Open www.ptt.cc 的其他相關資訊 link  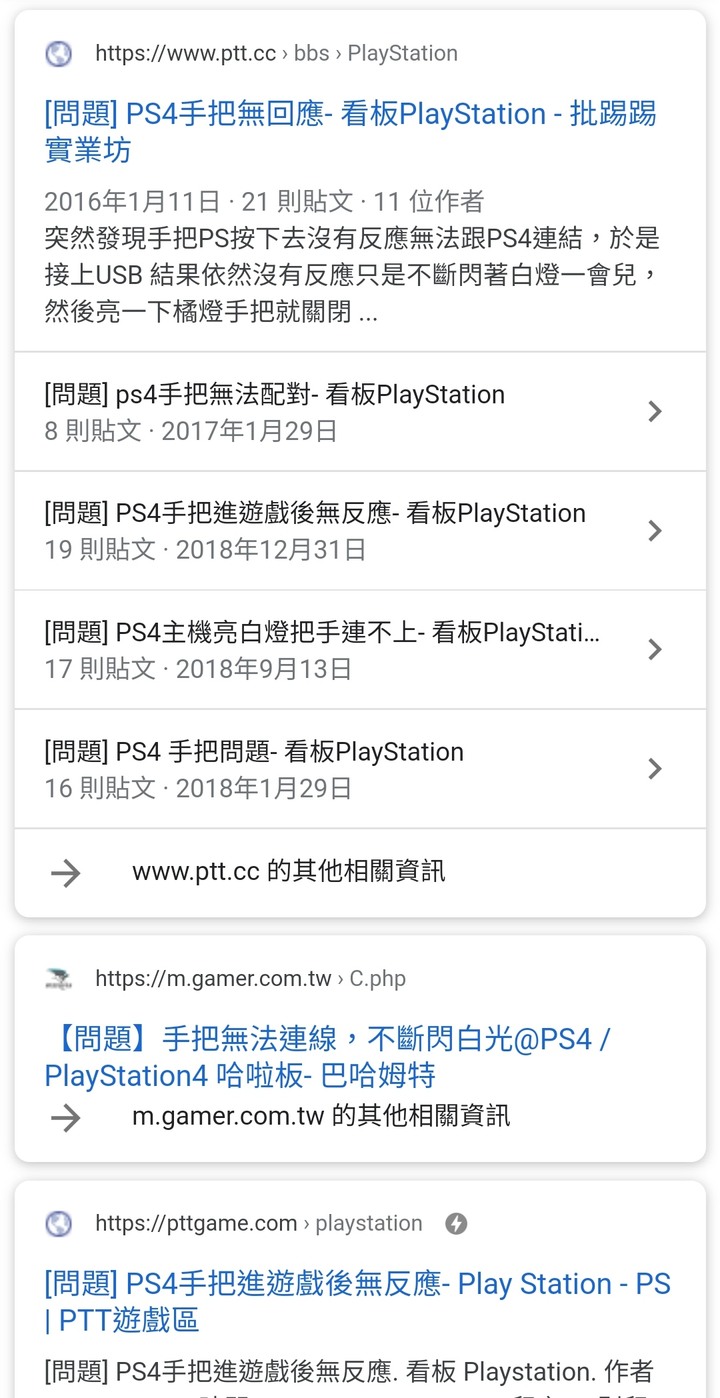[288, 872]
